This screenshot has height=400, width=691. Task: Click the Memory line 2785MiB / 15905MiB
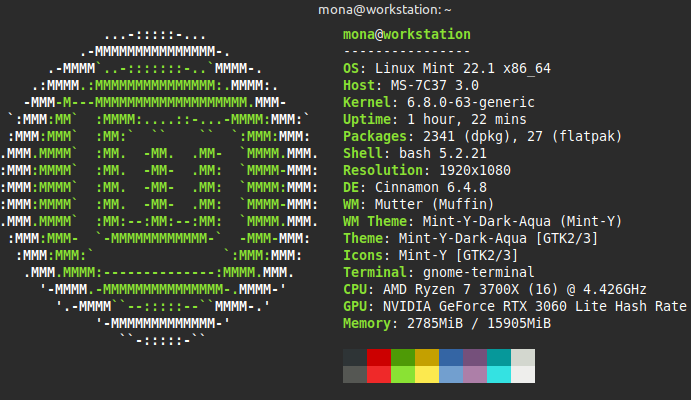[x=447, y=323]
